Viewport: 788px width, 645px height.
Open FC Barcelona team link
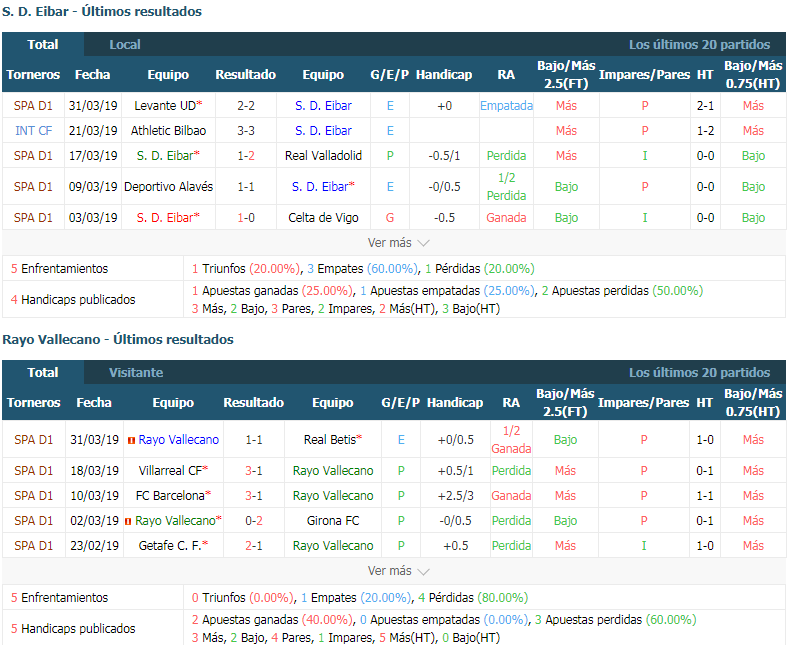tap(170, 496)
